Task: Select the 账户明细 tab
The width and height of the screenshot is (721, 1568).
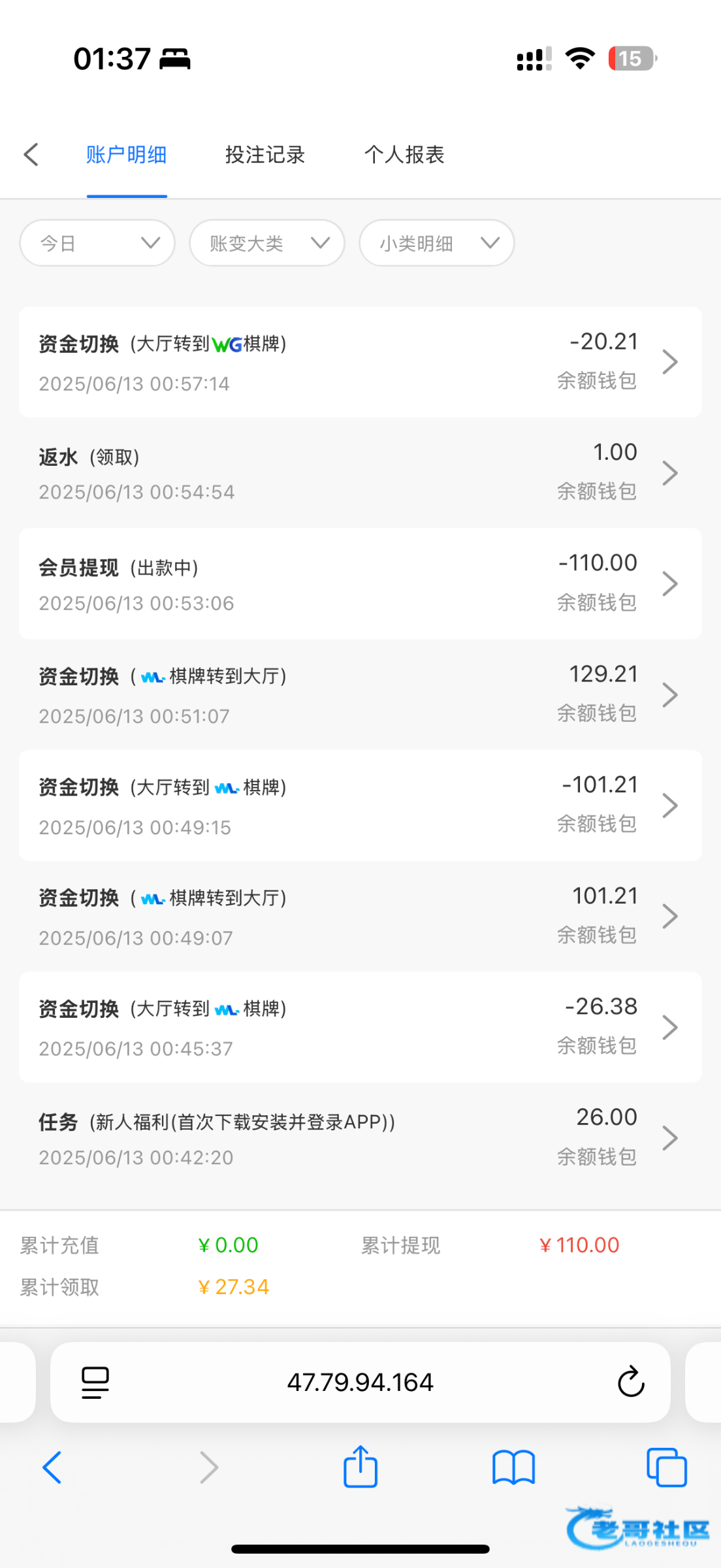Action: pos(127,155)
